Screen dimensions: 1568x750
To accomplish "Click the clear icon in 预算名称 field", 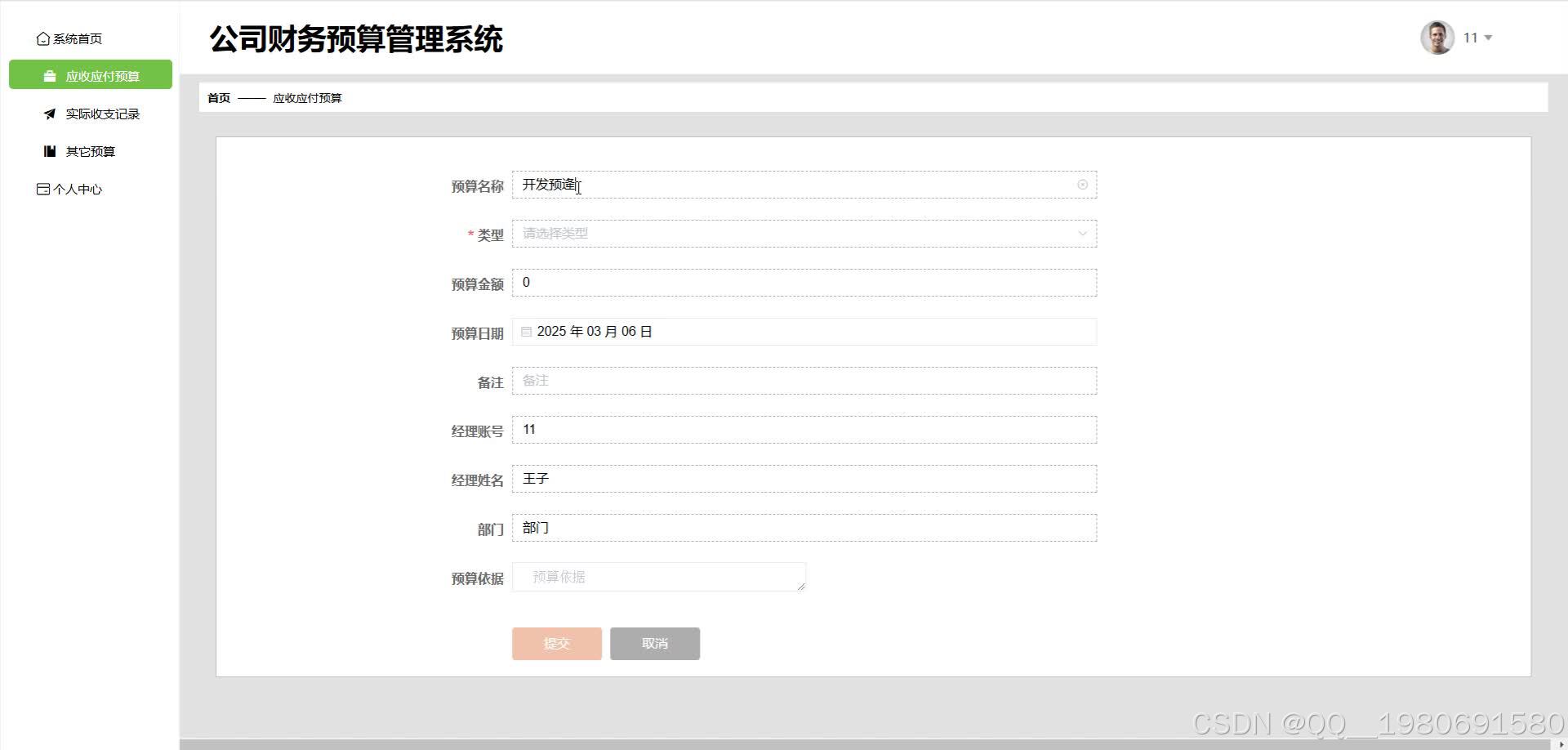I will (1082, 185).
